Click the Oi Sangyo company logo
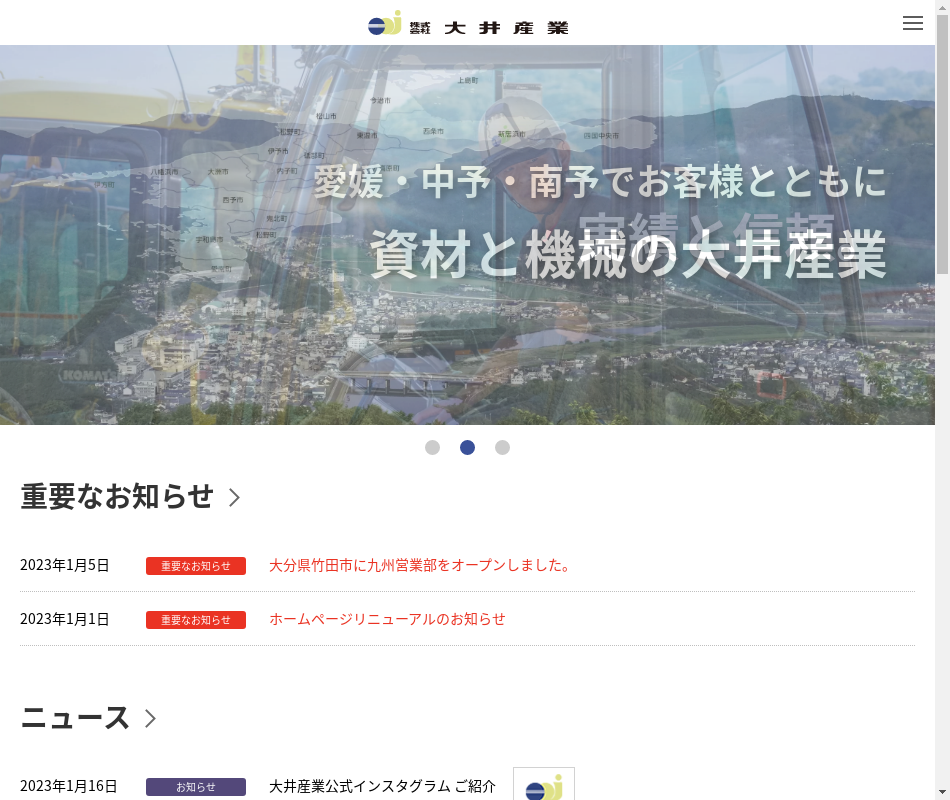Screen dimensions: 950x800 coord(467,24)
